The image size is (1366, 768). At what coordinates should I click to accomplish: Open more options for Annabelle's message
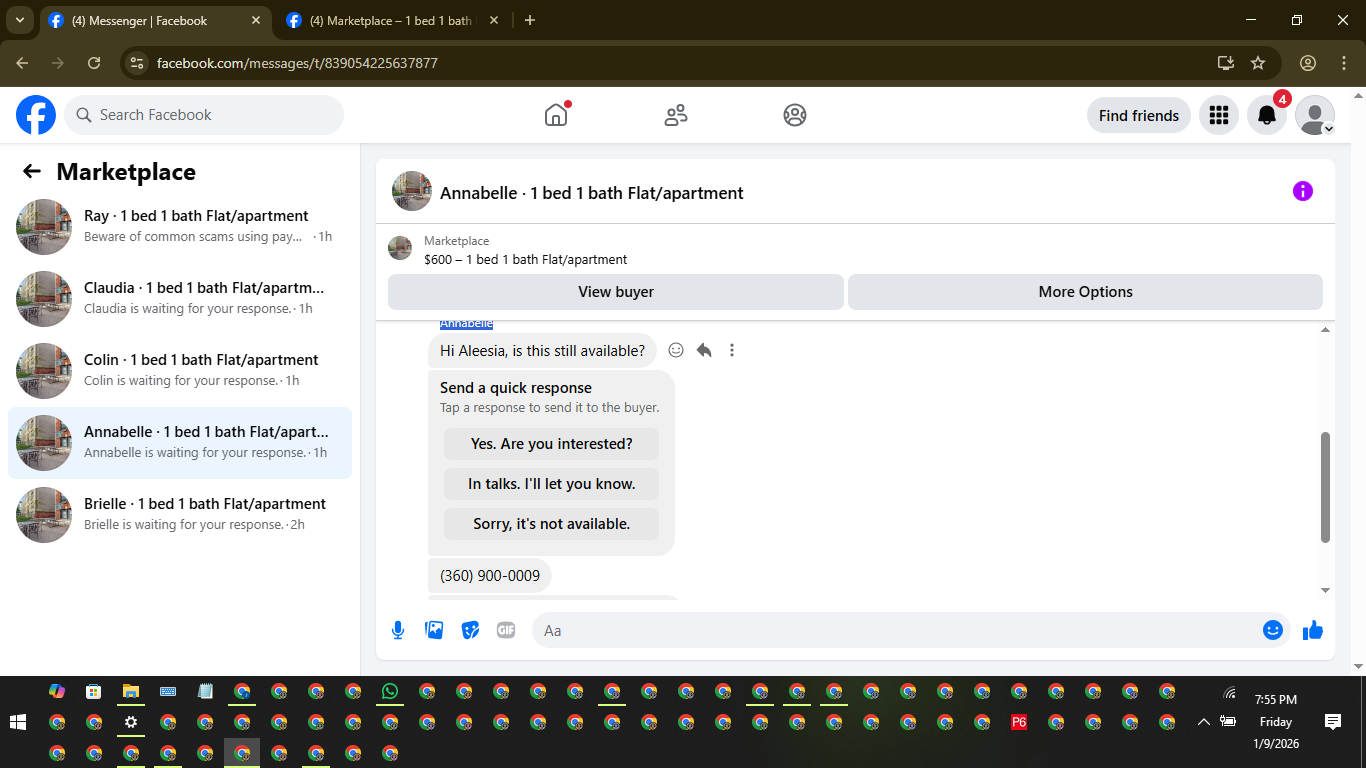(732, 350)
